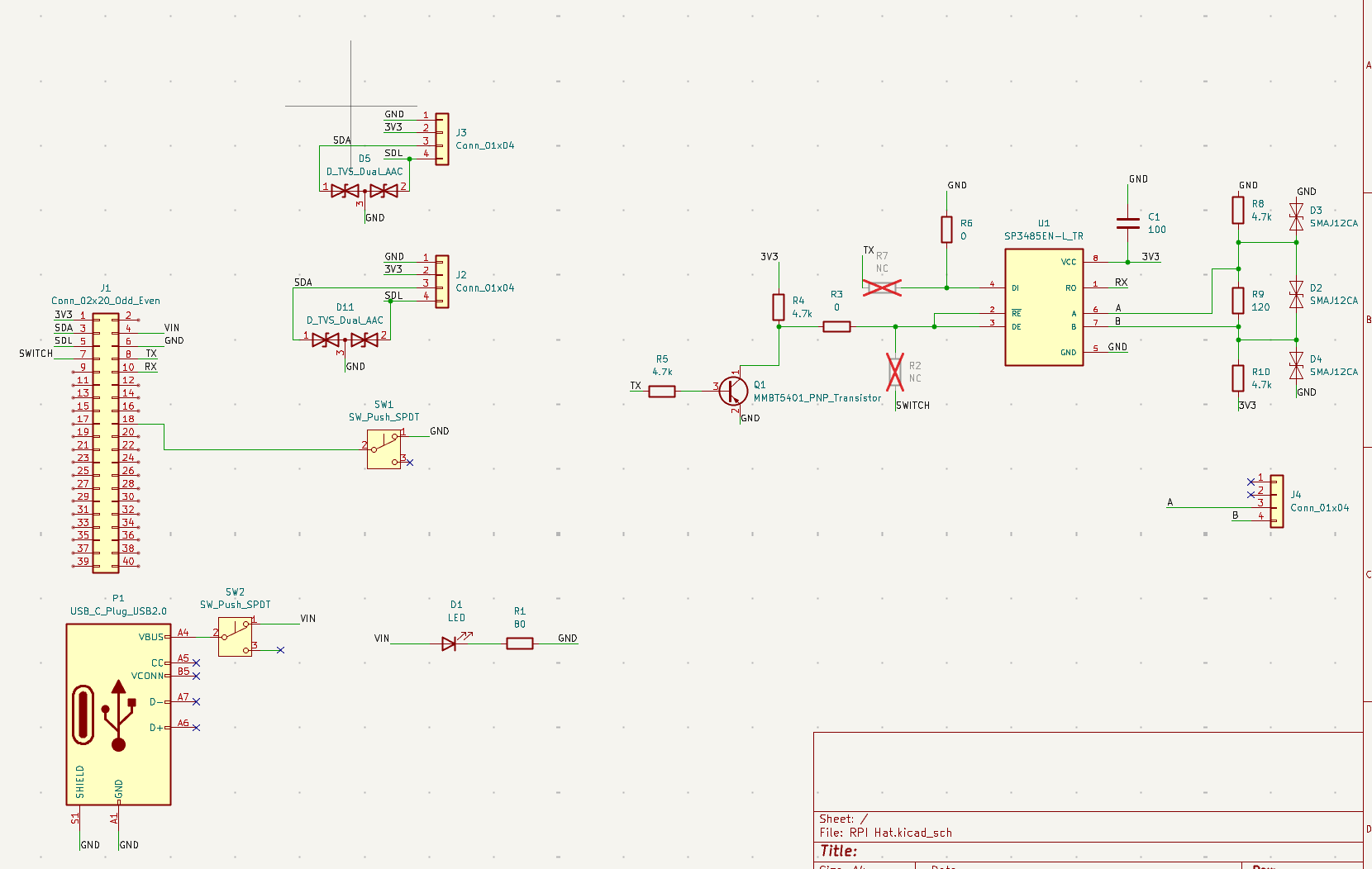
Task: Click the 120 value text of R9
Action: (1260, 307)
